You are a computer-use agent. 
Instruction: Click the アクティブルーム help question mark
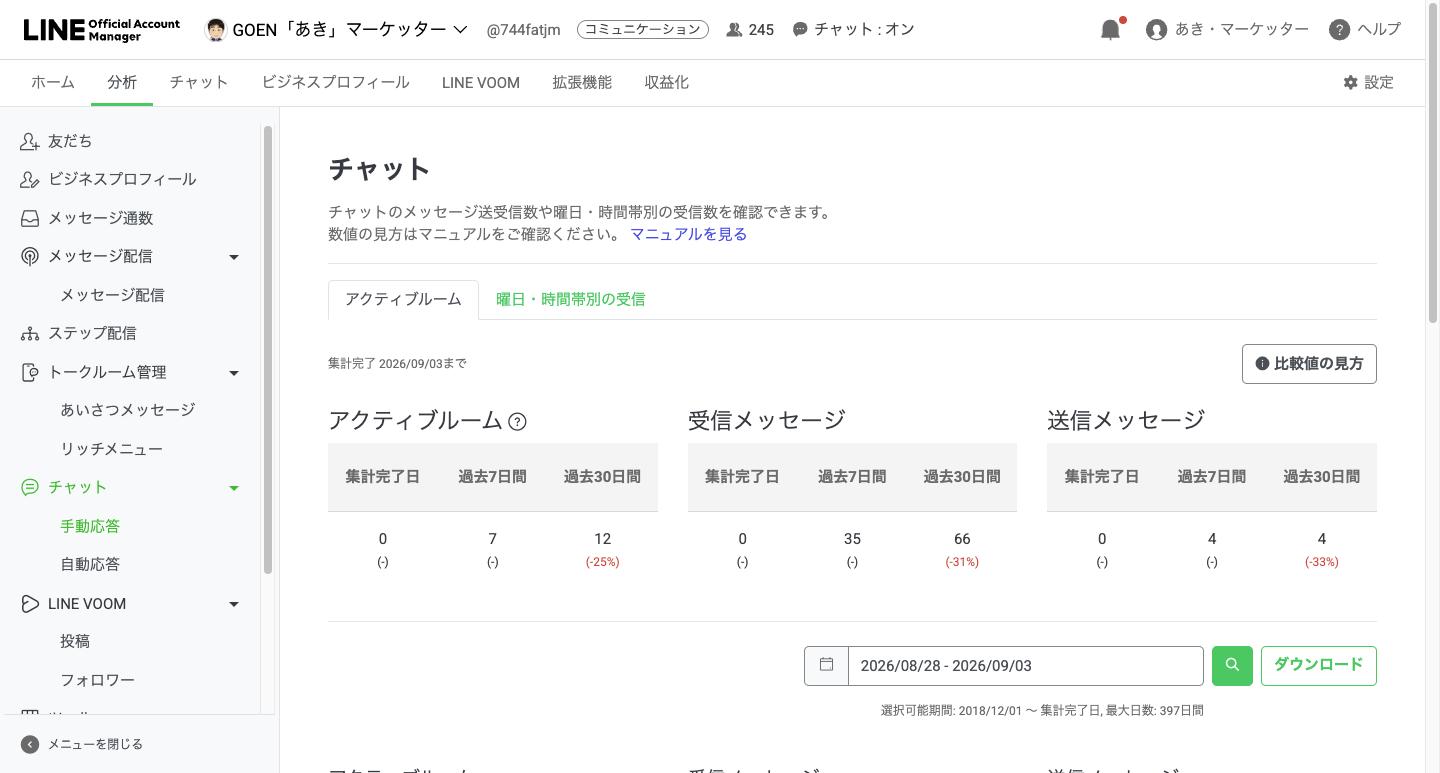pos(517,422)
